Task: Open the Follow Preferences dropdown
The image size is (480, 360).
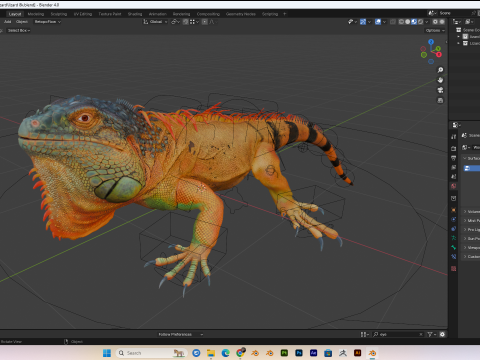Action: click(x=180, y=334)
